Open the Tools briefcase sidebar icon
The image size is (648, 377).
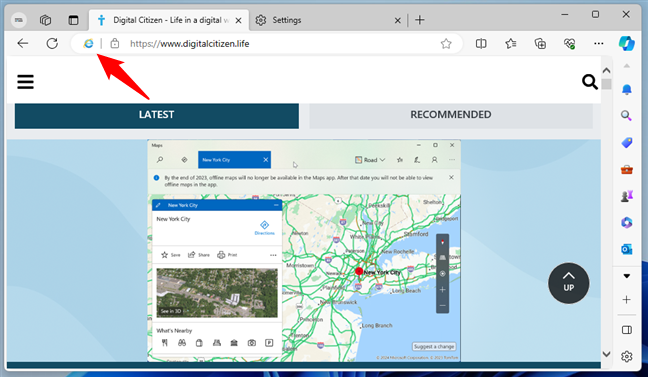coord(627,169)
